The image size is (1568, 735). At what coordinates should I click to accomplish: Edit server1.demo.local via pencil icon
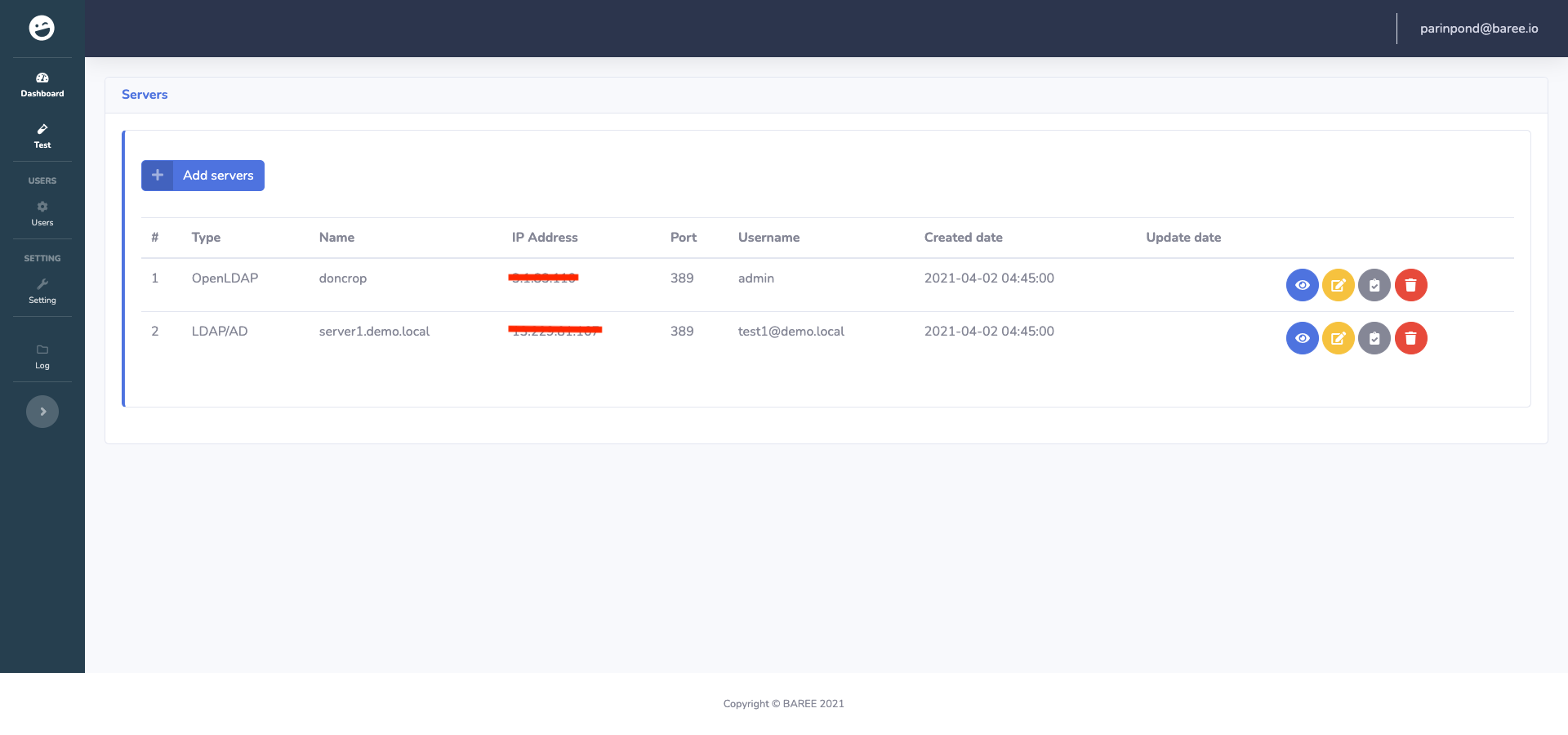pyautogui.click(x=1339, y=338)
